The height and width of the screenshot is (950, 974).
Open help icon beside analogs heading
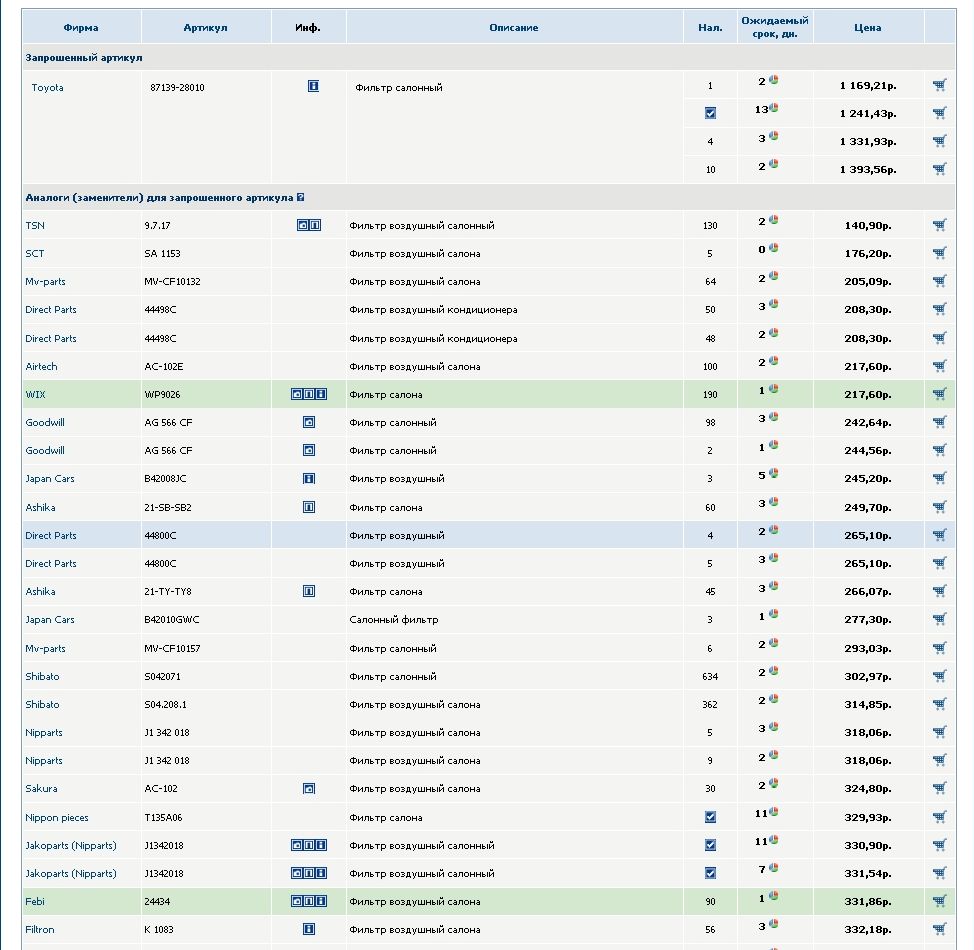coord(300,198)
